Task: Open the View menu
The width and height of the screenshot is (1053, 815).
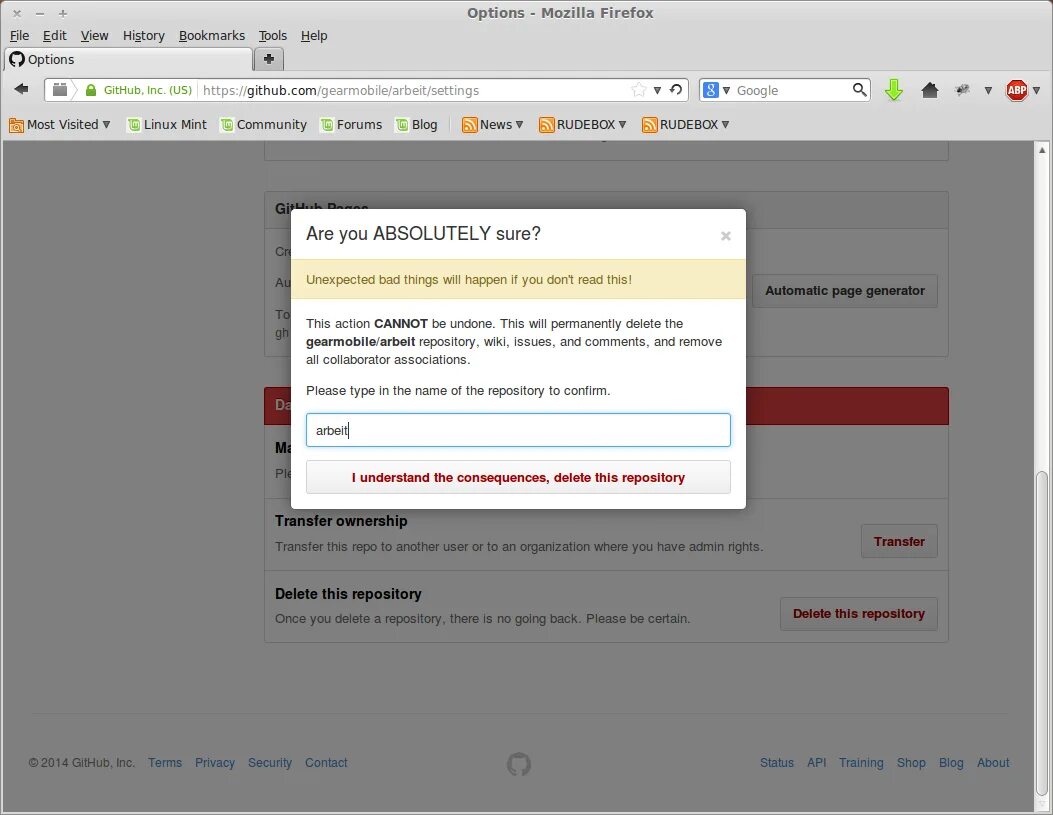Action: pos(94,36)
